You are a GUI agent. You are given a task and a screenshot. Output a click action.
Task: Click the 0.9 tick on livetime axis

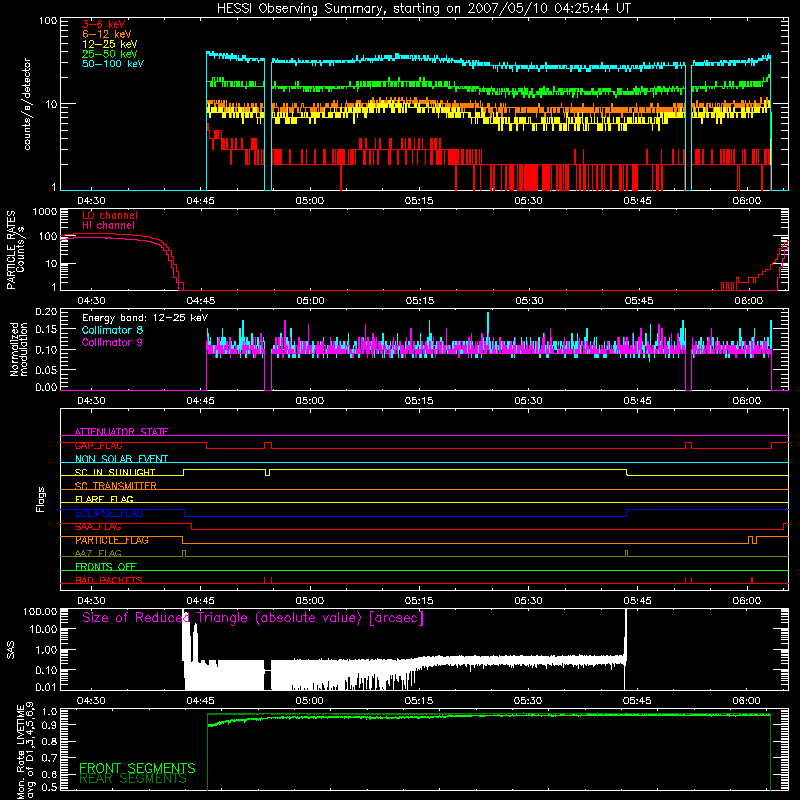tap(49, 724)
